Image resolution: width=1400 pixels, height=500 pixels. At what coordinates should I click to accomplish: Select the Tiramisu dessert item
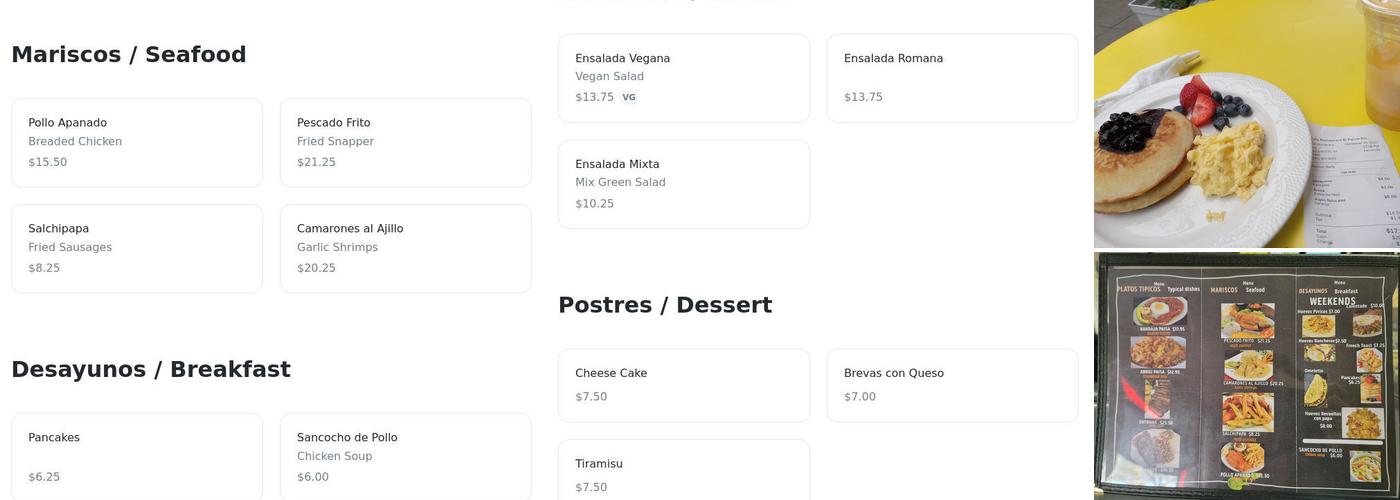(x=683, y=472)
